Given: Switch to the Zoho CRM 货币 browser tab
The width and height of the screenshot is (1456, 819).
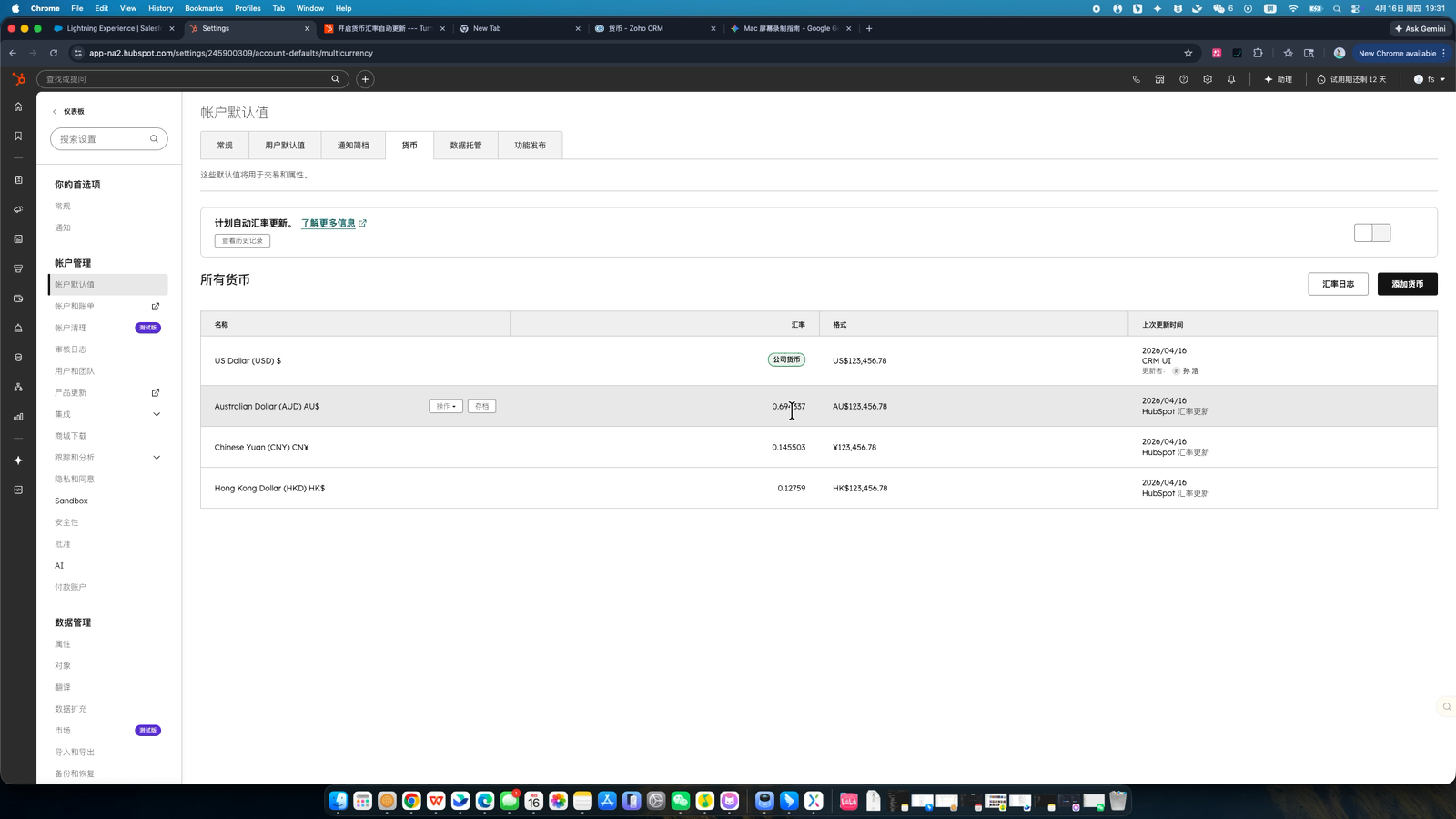Looking at the screenshot, I should pos(655,28).
